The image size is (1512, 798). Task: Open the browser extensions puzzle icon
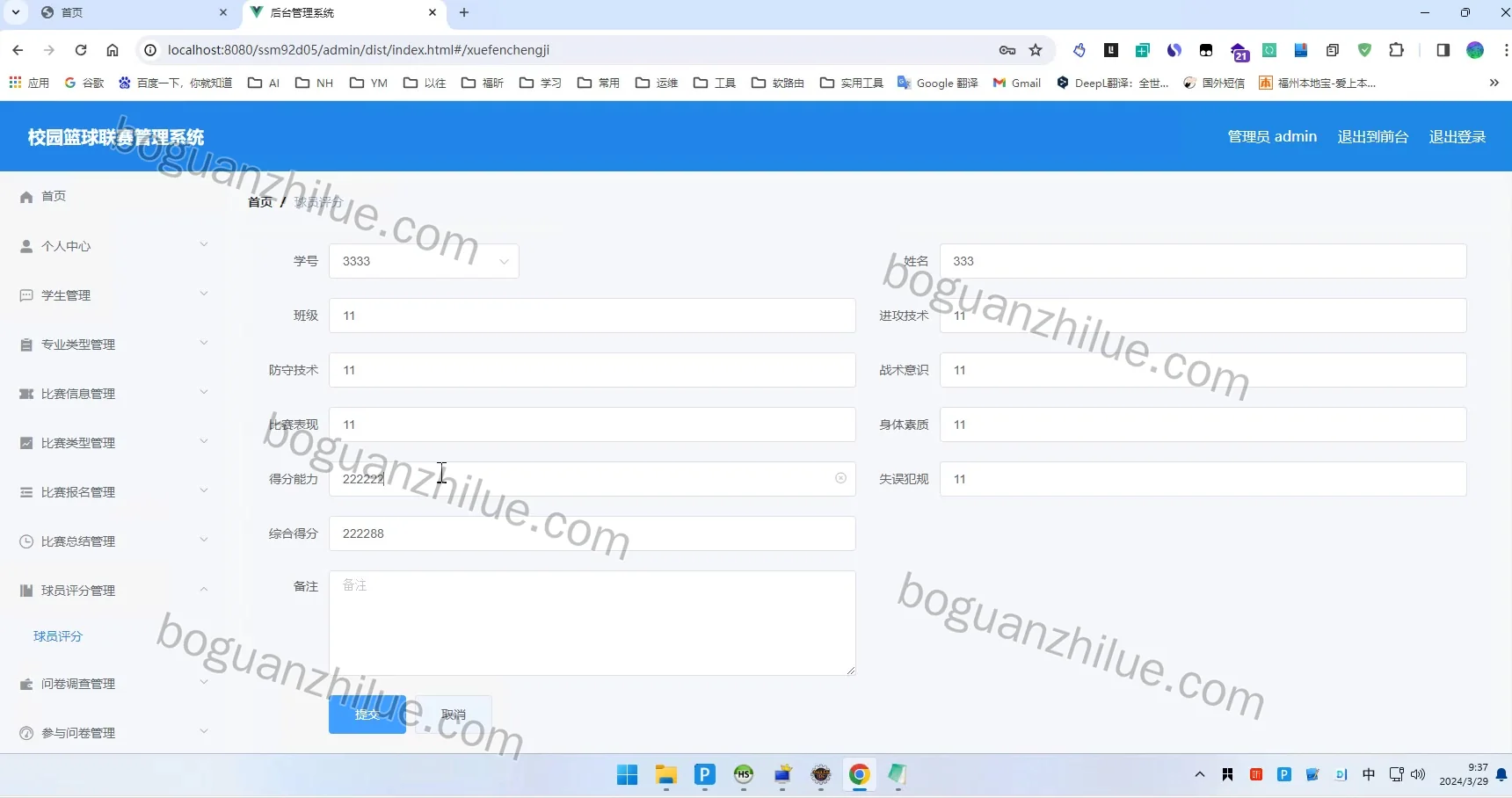point(1396,50)
